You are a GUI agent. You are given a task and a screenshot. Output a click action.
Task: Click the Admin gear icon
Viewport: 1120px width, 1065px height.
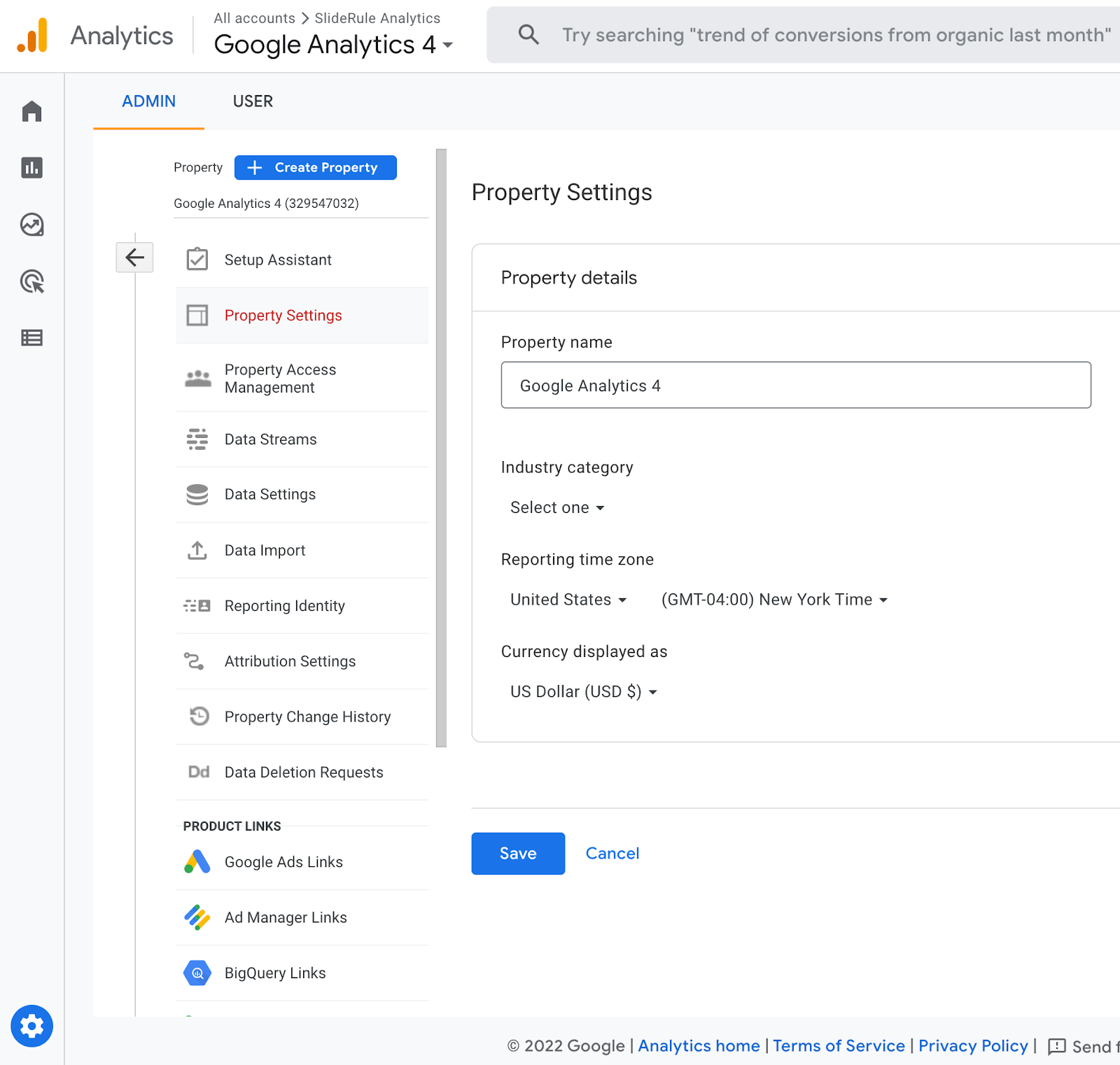32,1026
